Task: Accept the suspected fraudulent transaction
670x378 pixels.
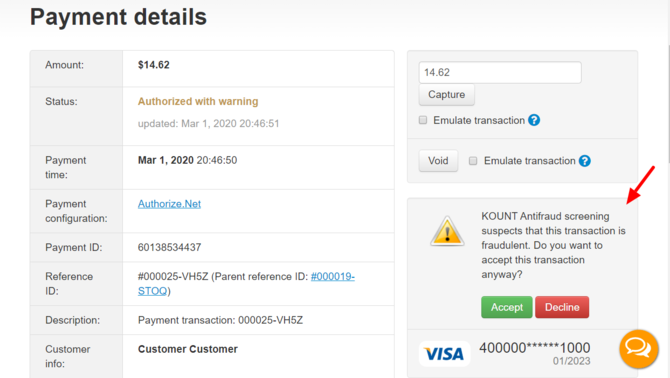Action: click(x=507, y=307)
